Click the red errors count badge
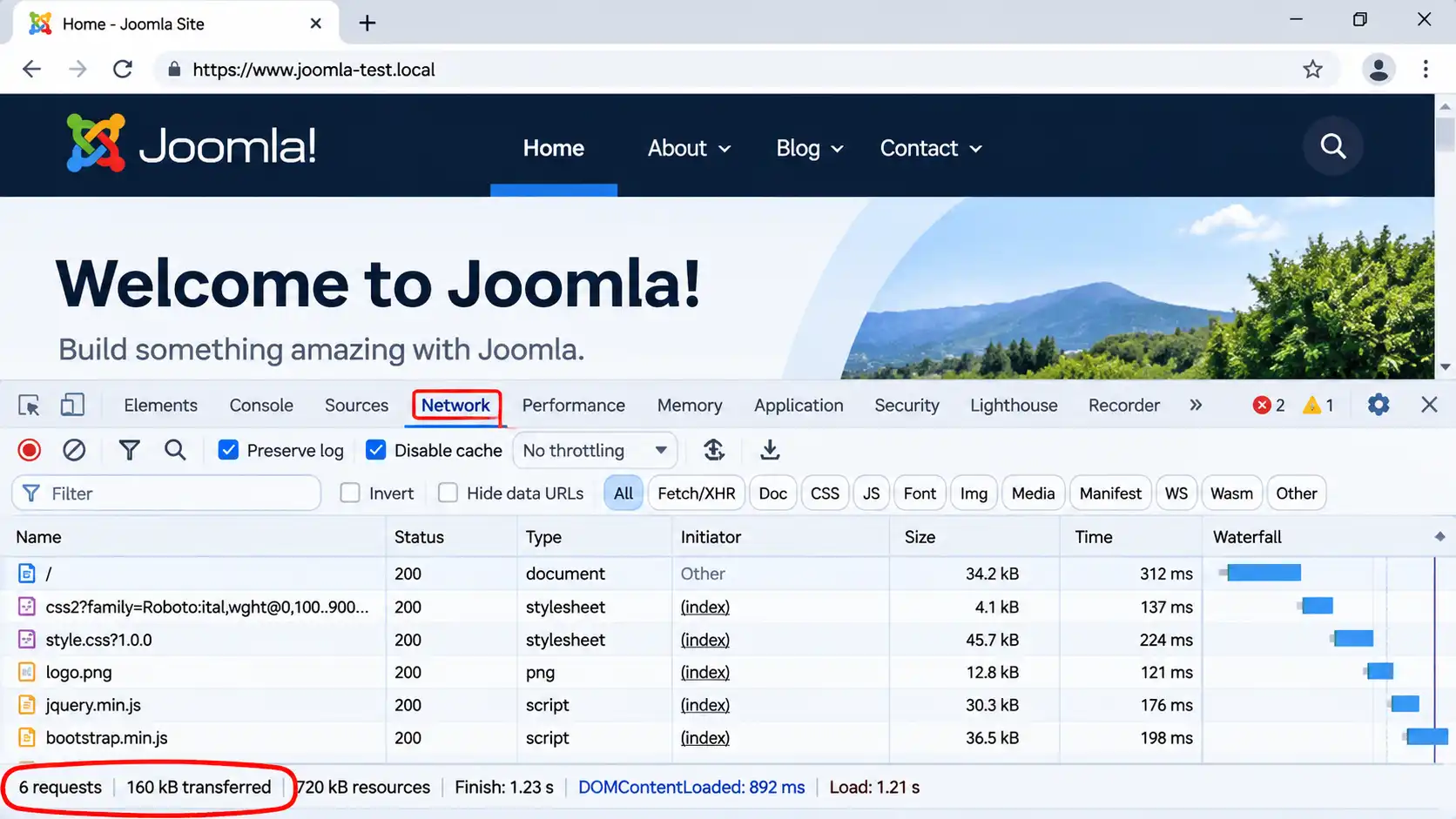1456x819 pixels. [1269, 406]
